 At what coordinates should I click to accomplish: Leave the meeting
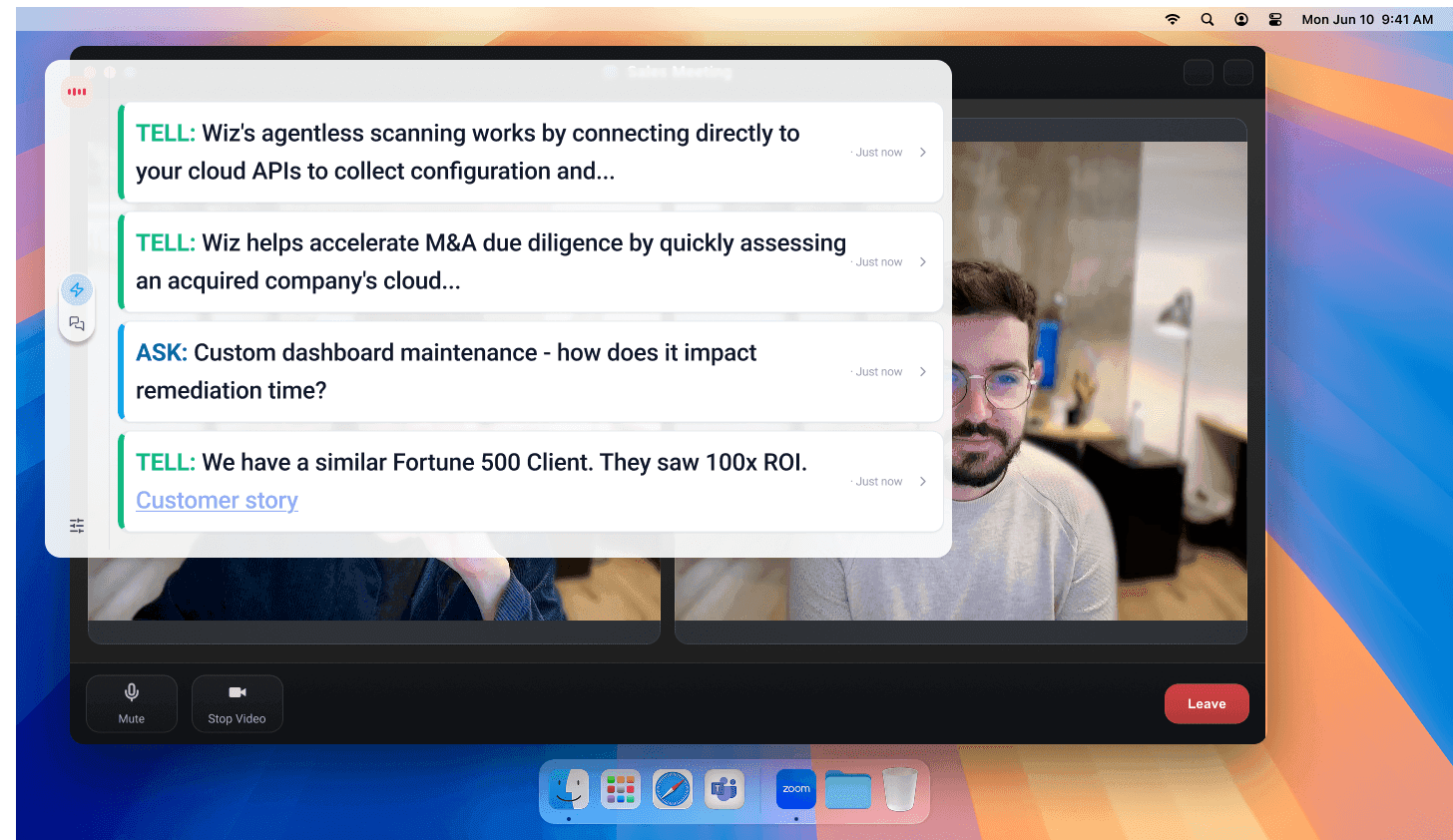coord(1207,703)
